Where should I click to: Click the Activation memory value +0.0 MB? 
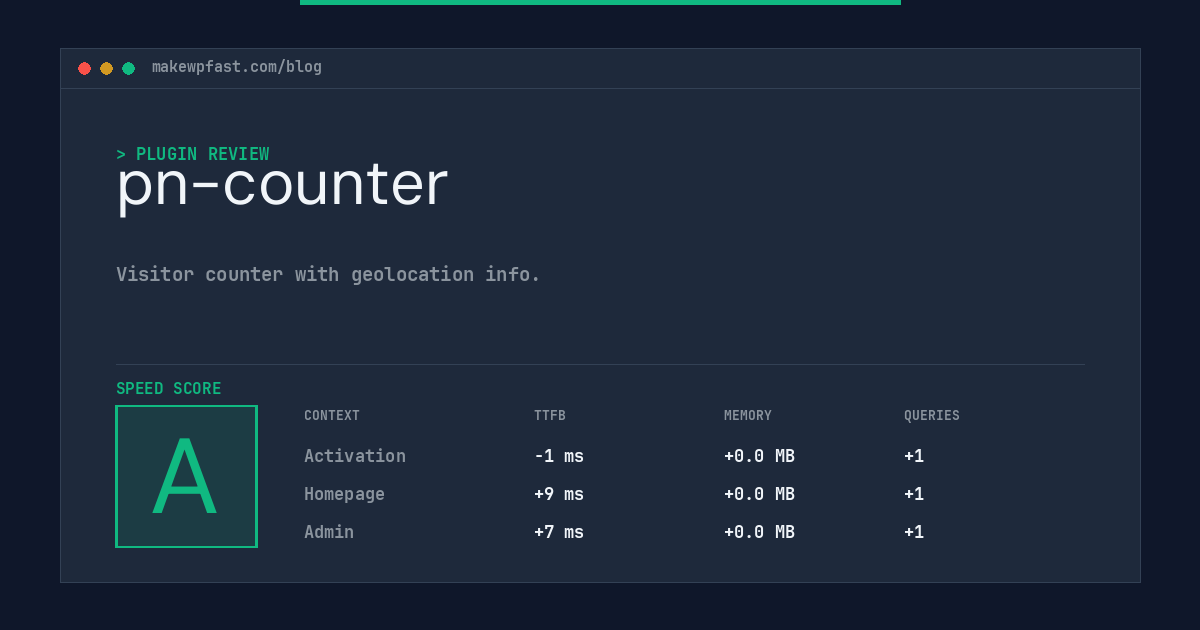(759, 456)
